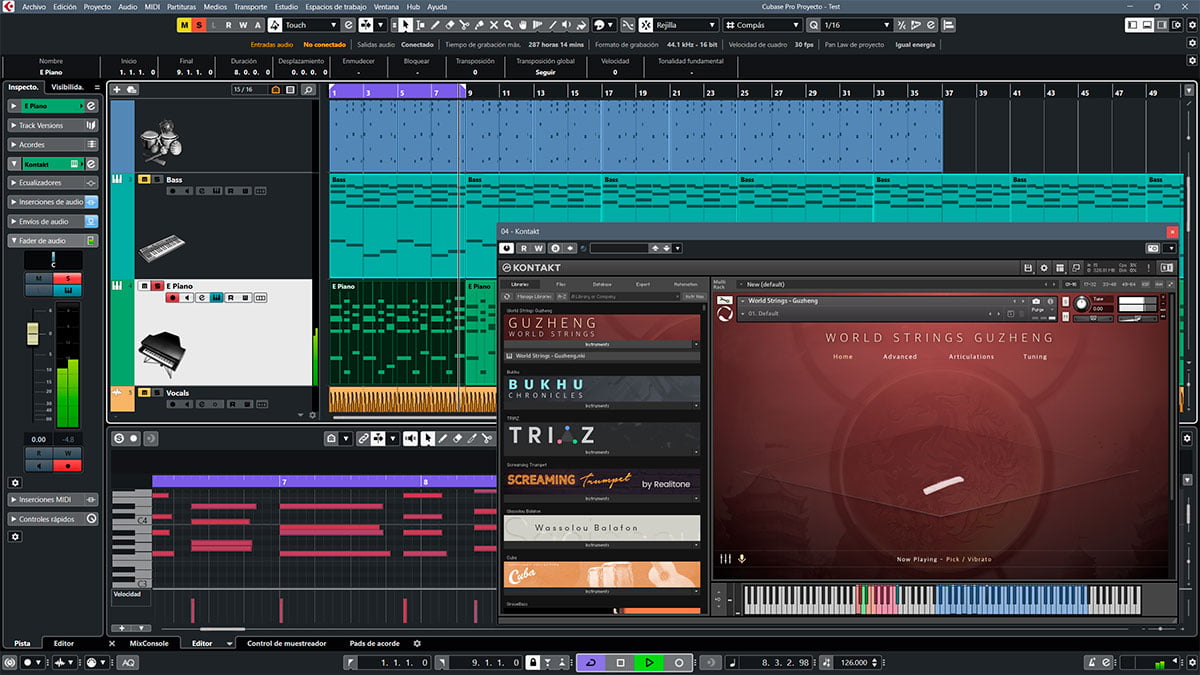Screen dimensions: 1200x675
Task: Open the TRIAZ library banner
Action: [602, 435]
